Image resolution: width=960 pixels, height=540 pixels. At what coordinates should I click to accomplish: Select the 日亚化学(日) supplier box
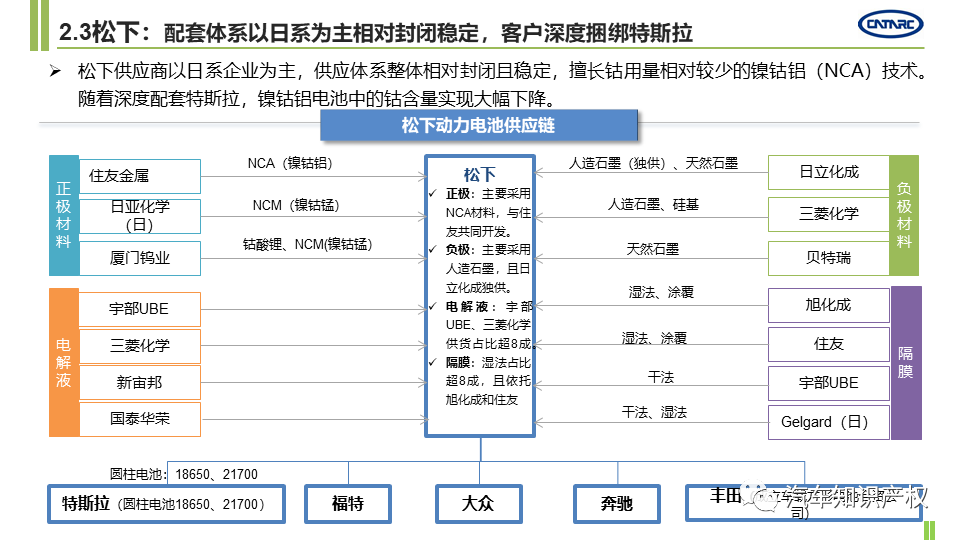[140, 216]
